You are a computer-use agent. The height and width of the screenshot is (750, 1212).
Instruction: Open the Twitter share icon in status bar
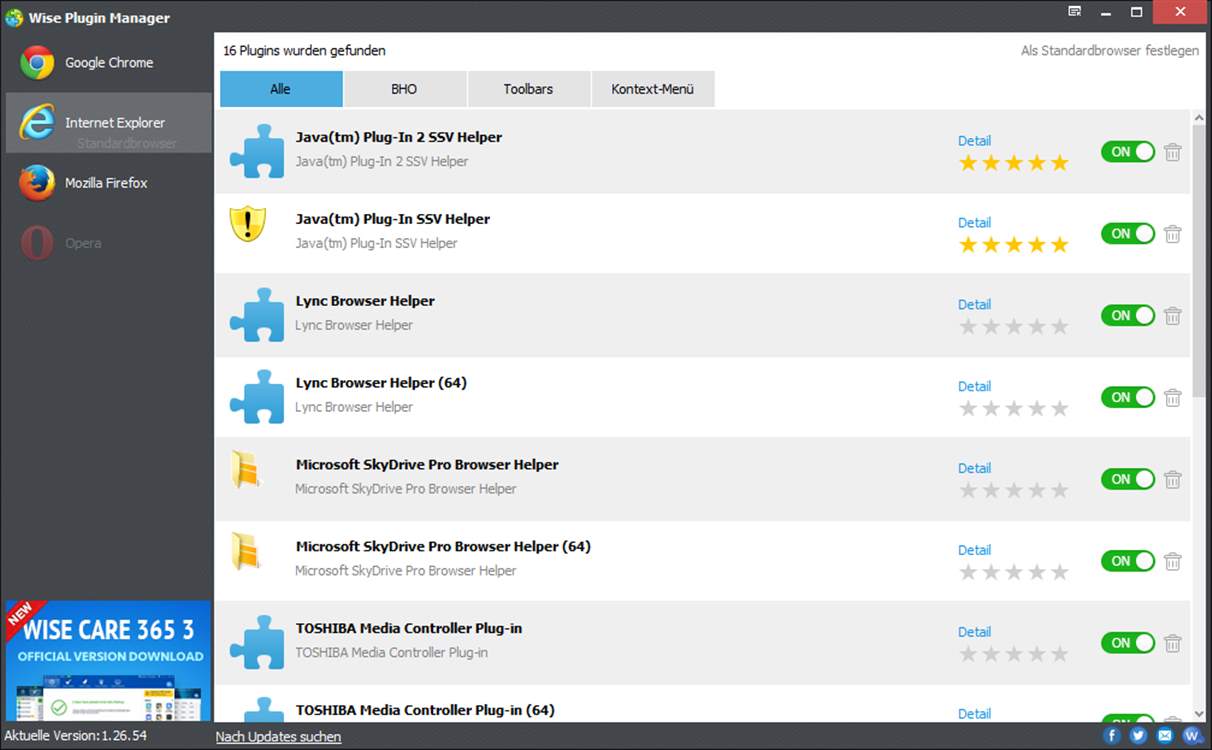tap(1138, 736)
